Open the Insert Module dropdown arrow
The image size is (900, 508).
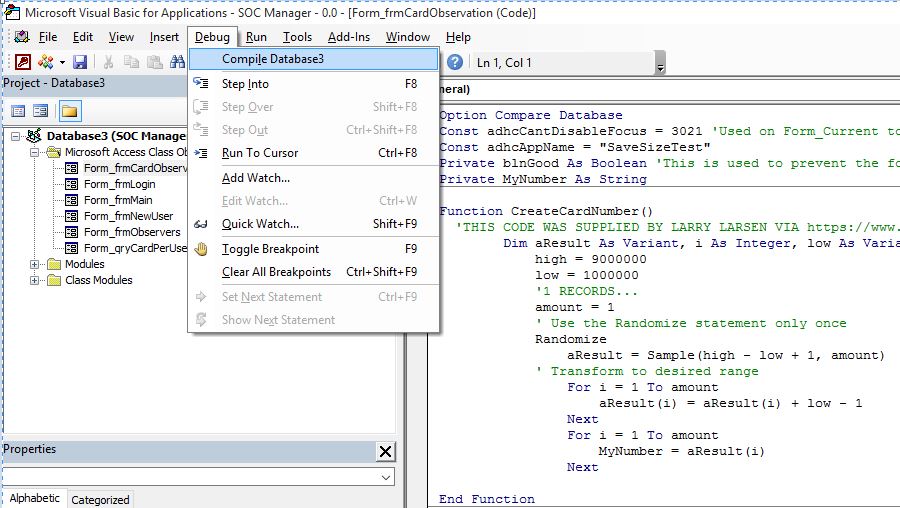[61, 62]
